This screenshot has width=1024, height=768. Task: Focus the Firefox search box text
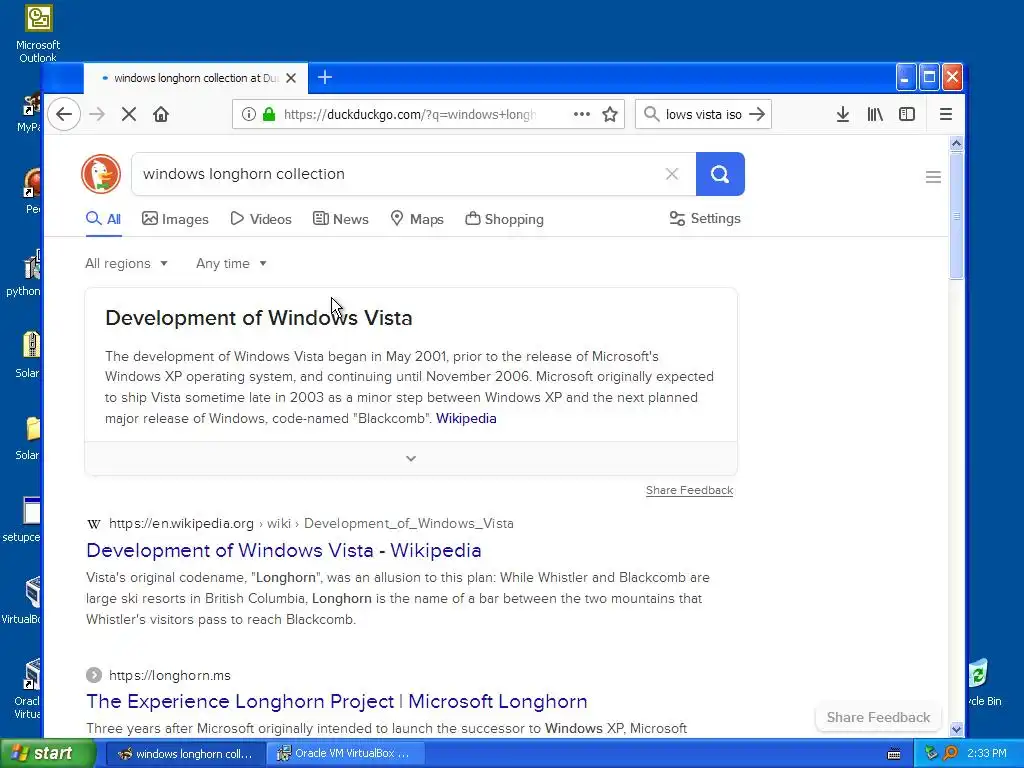(703, 114)
